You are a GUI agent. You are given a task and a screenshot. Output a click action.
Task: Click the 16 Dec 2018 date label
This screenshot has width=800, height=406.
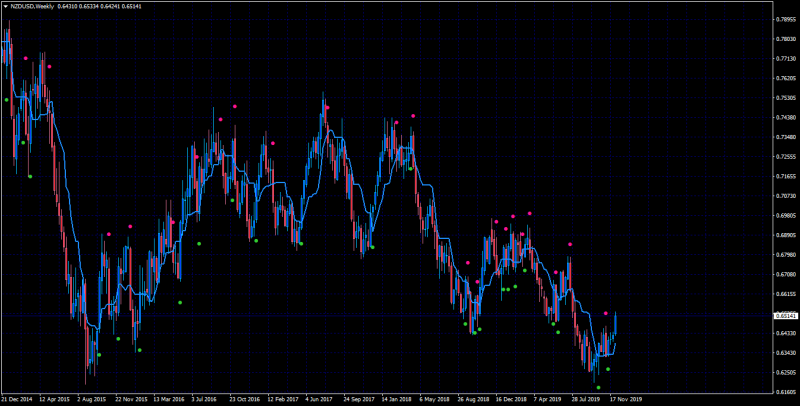pyautogui.click(x=512, y=399)
